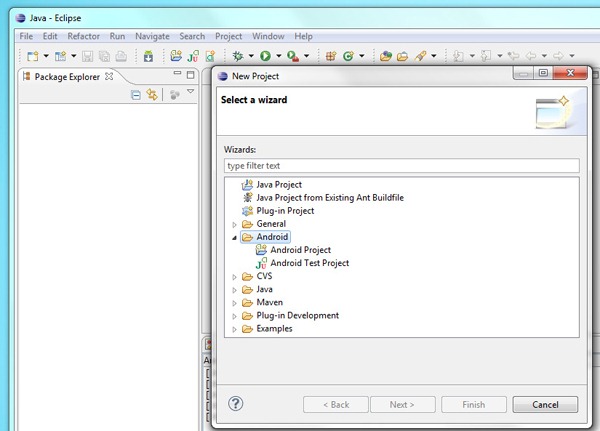Click the Print toolbar icon
The image size is (600, 431).
point(121,56)
